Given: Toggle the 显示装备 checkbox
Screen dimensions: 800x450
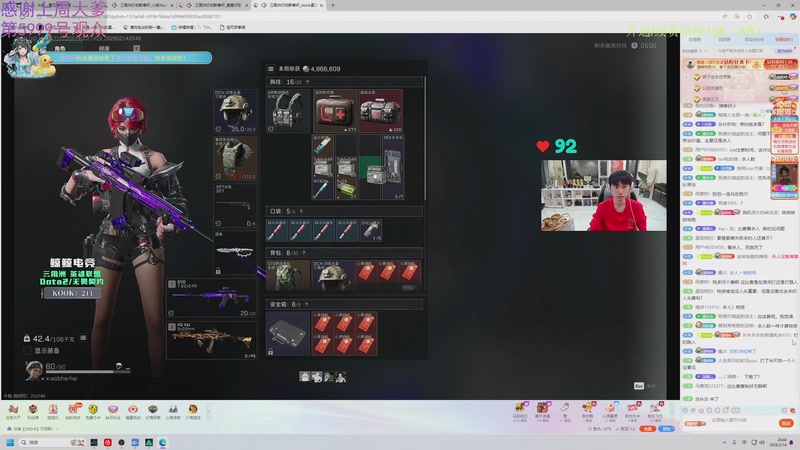Looking at the screenshot, I should (x=28, y=351).
